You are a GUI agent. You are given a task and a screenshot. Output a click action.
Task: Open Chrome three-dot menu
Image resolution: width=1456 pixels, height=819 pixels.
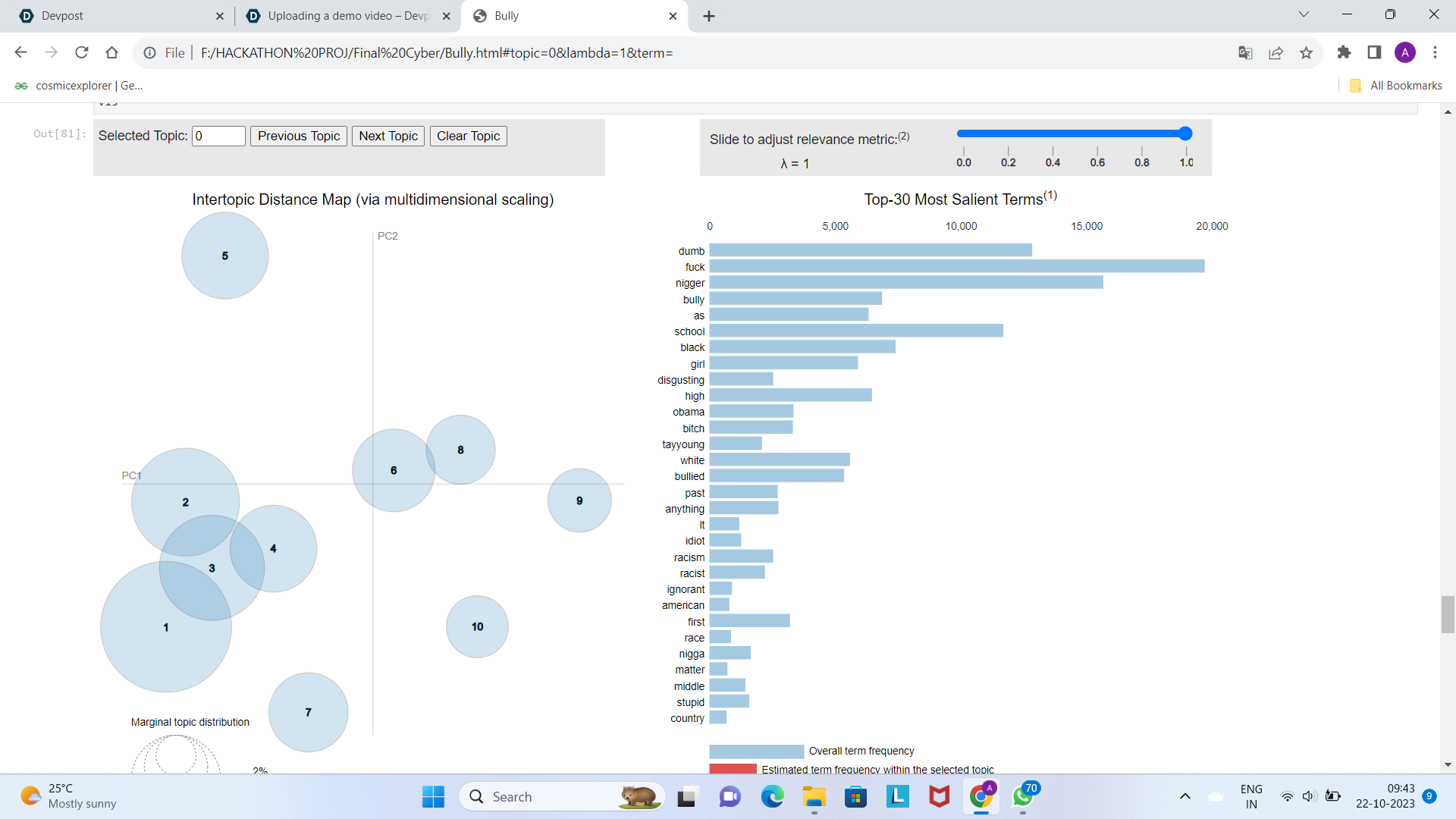[1435, 52]
